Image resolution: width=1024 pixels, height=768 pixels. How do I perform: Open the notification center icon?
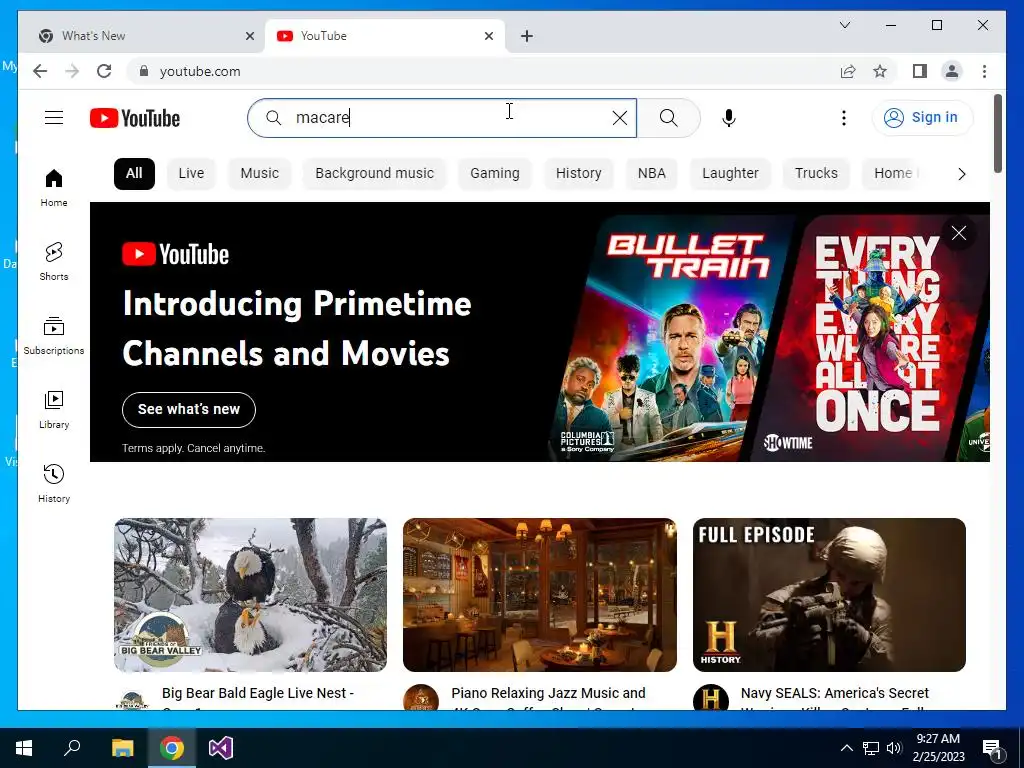[991, 749]
